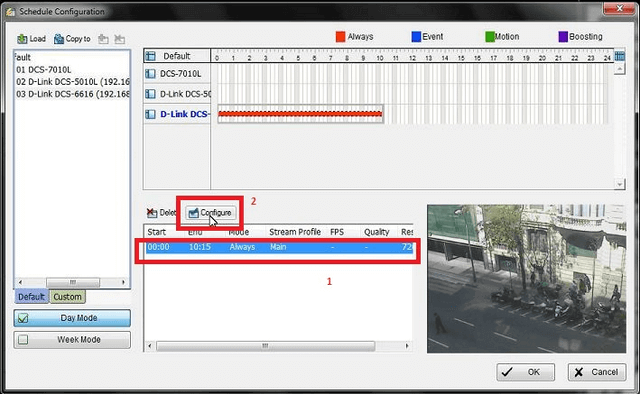Confirm with the OK button
The width and height of the screenshot is (640, 394).
pos(525,372)
